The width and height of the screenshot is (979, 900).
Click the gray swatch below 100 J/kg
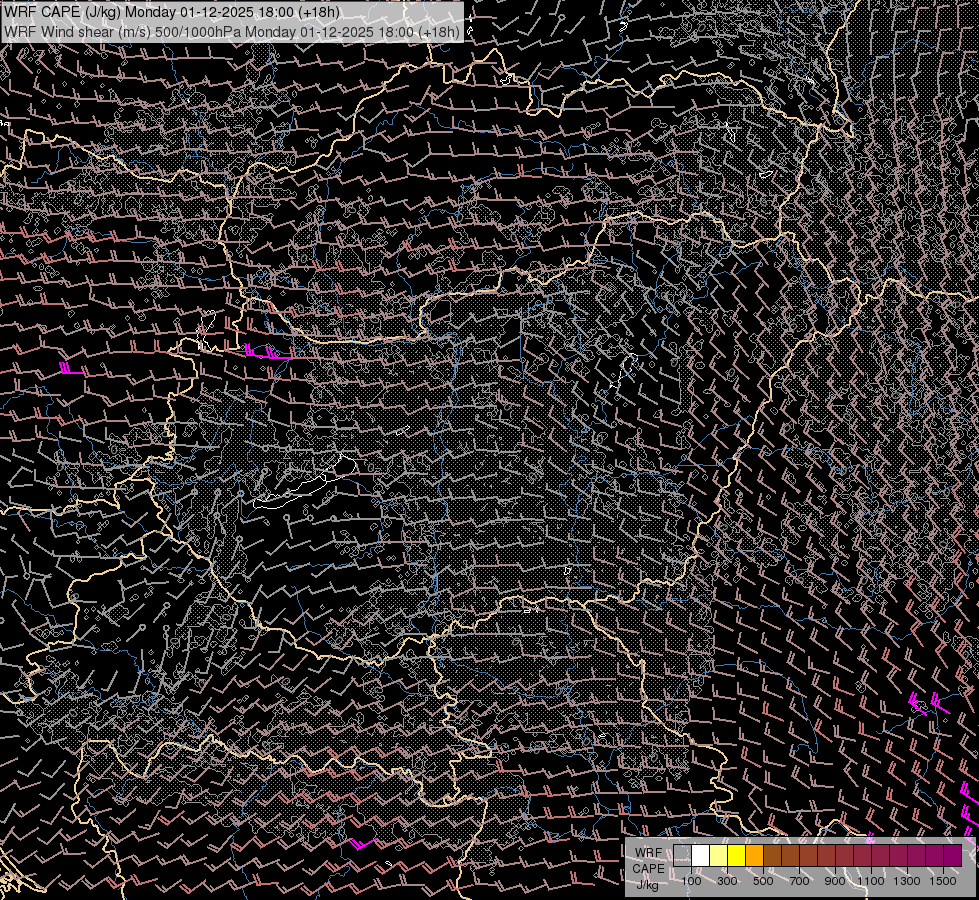tap(682, 856)
